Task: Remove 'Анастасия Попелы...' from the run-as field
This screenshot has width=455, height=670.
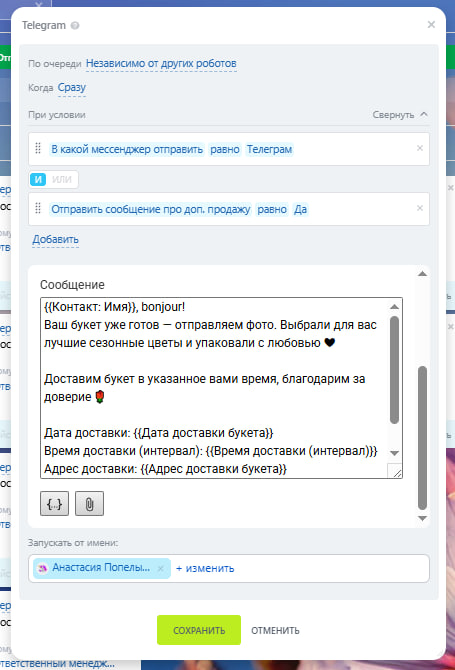Action: pos(161,569)
